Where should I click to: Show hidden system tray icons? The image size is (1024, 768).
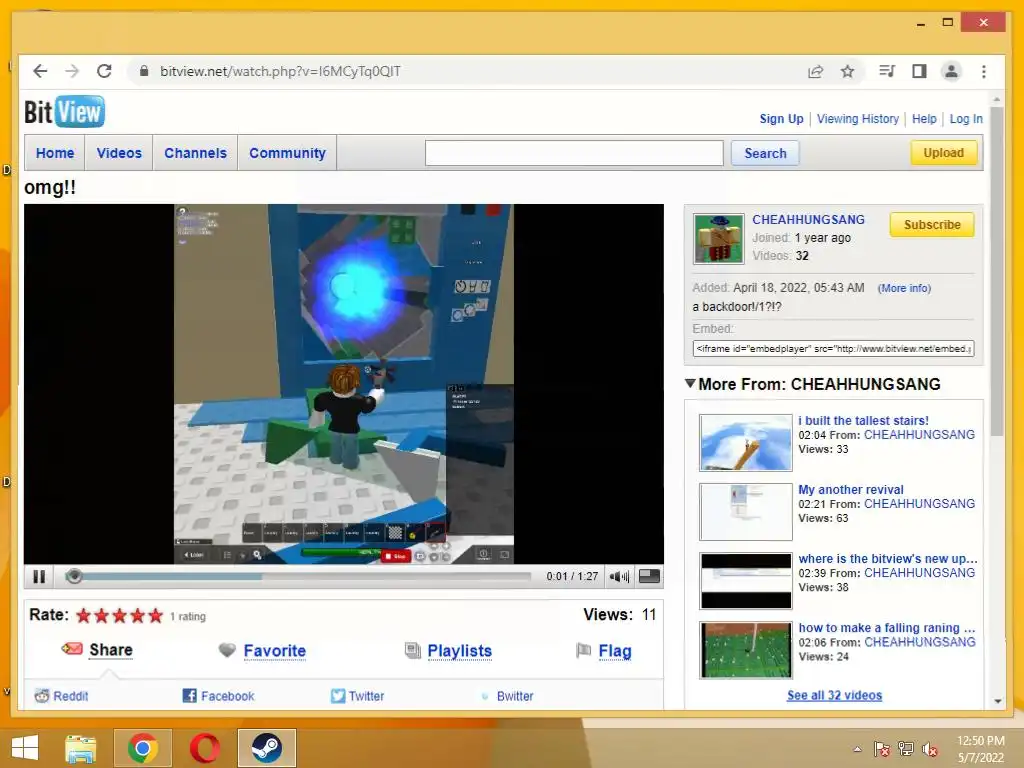[x=857, y=748]
